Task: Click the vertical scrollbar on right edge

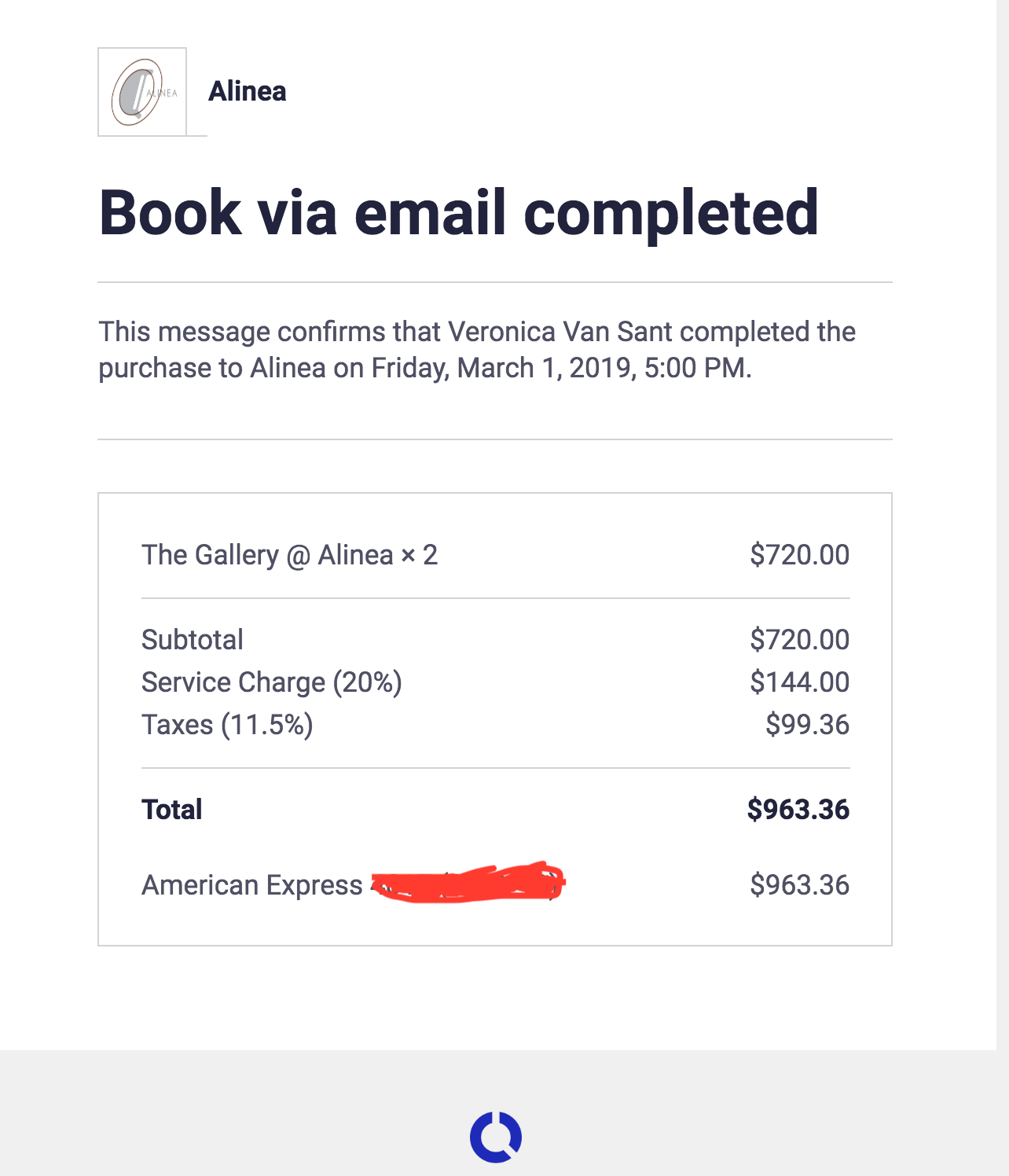Action: tap(1003, 472)
